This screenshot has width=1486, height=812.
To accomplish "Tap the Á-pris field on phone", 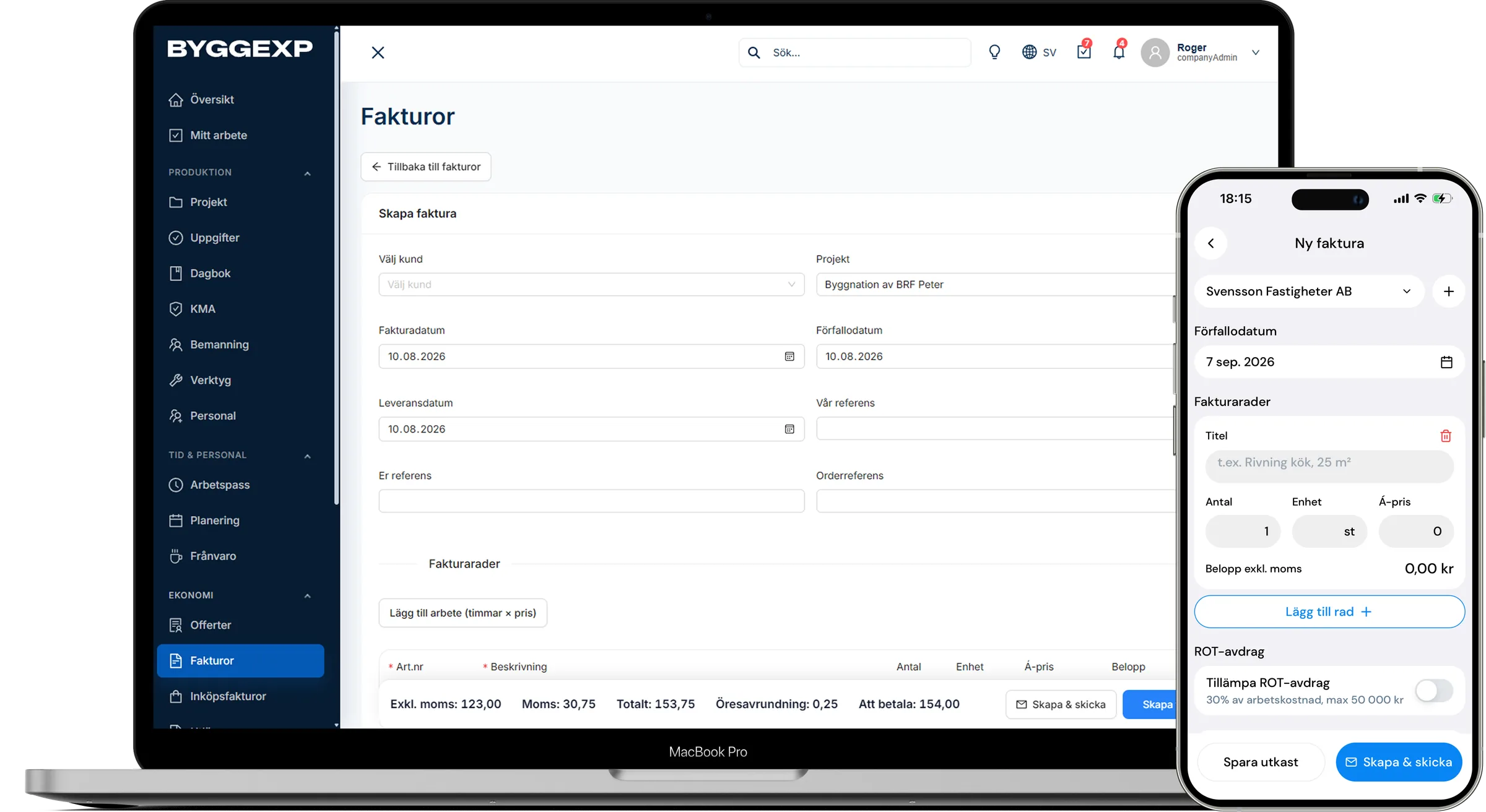I will (1416, 532).
